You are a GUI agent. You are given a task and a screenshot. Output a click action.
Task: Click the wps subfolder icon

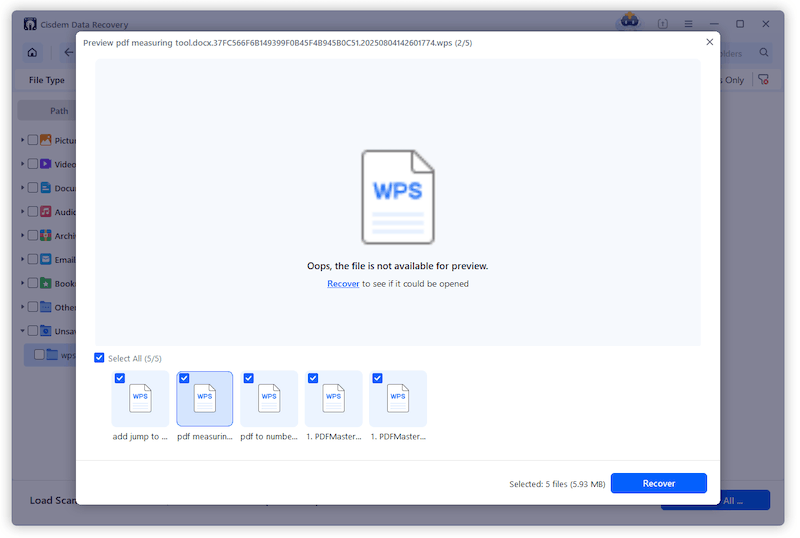point(52,354)
